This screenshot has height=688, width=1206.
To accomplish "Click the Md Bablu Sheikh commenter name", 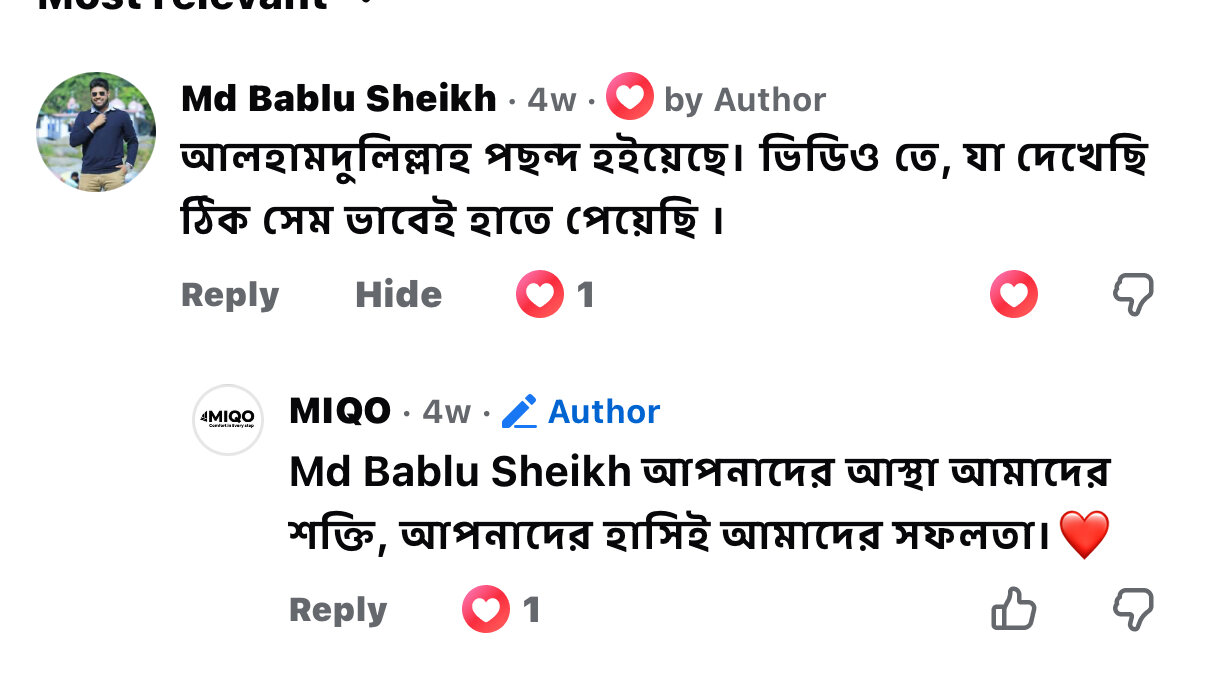I will (x=339, y=99).
